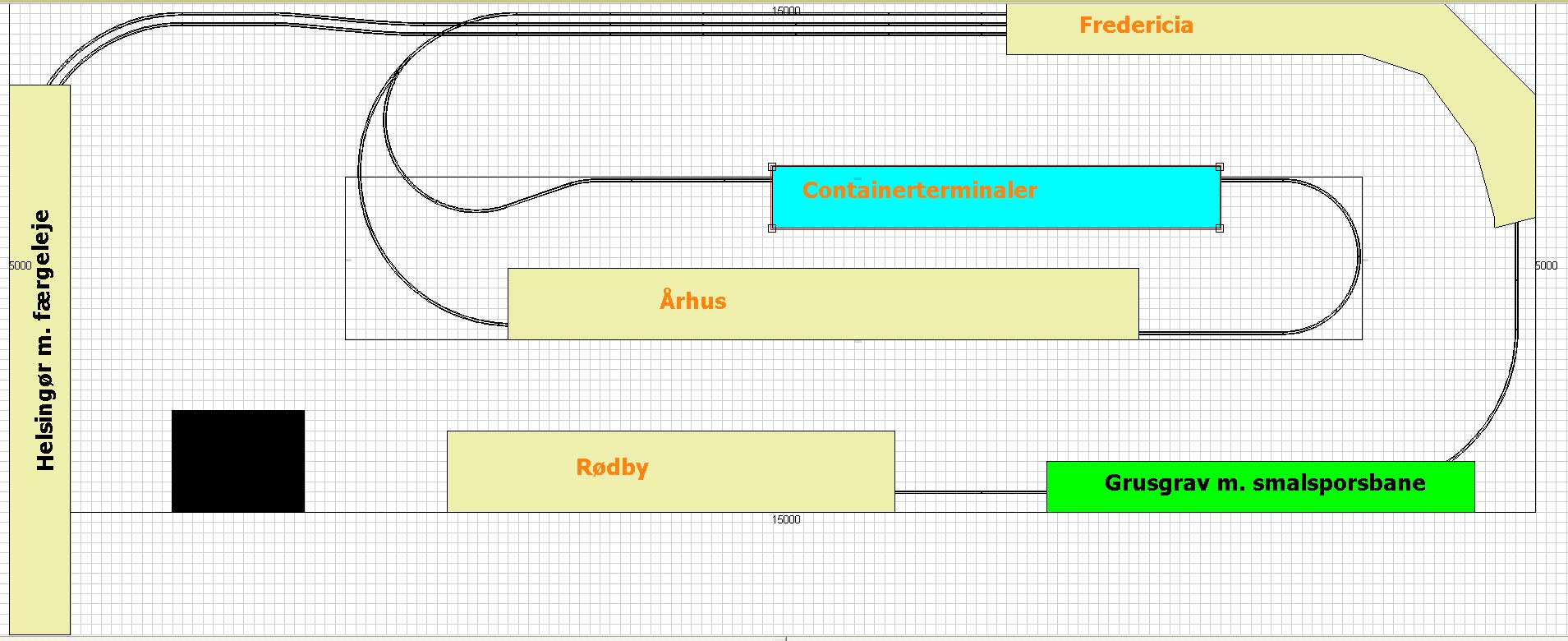Click the 15000 dimension label at top
The height and width of the screenshot is (641, 1568).
[x=786, y=11]
